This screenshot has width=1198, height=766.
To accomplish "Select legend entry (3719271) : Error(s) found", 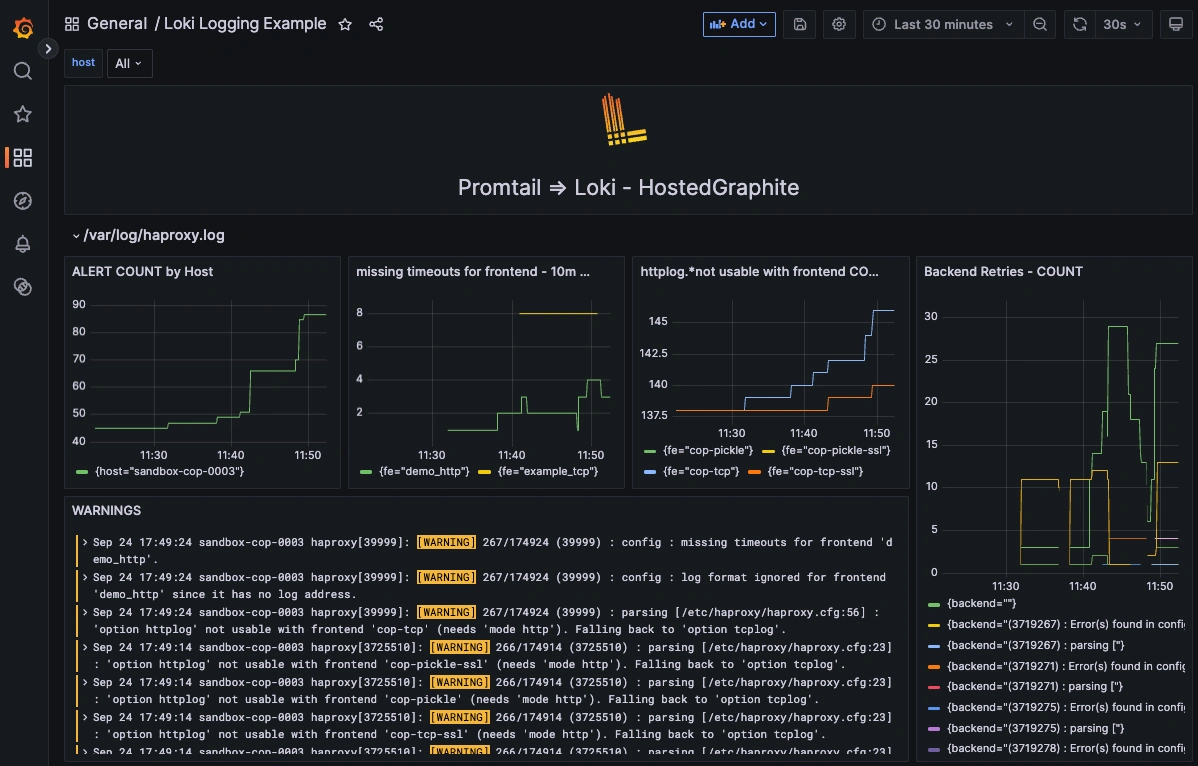I will (x=1066, y=666).
